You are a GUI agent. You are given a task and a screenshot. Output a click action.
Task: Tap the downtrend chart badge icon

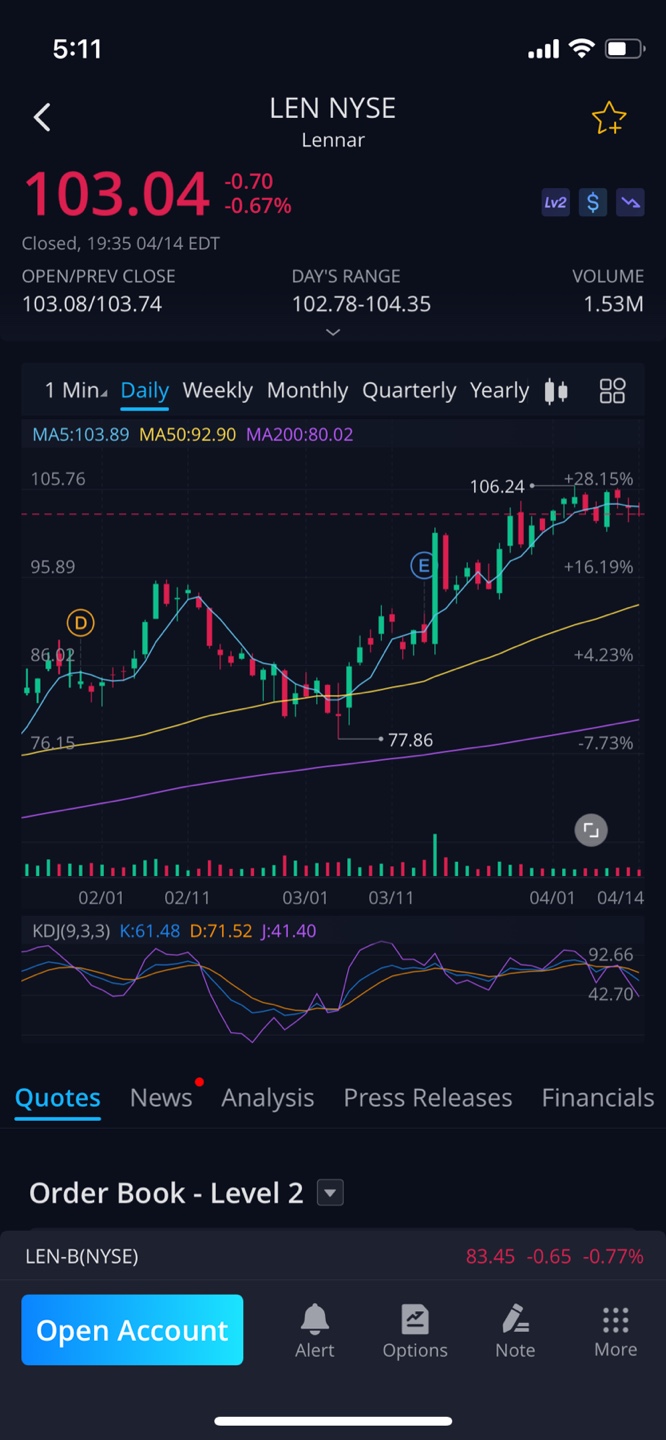(x=630, y=203)
